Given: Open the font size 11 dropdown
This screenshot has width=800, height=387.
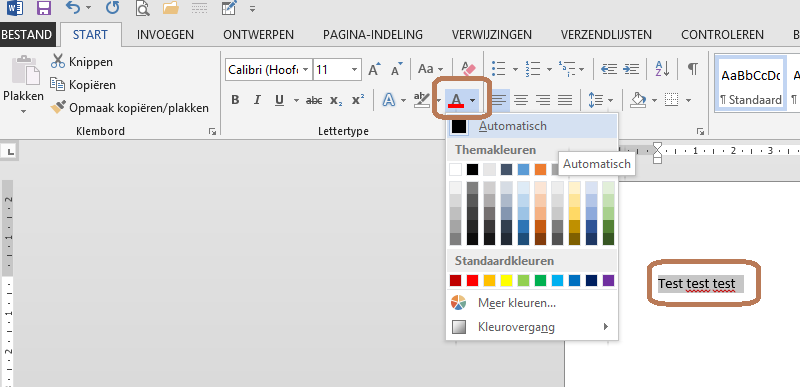Looking at the screenshot, I should pyautogui.click(x=354, y=70).
